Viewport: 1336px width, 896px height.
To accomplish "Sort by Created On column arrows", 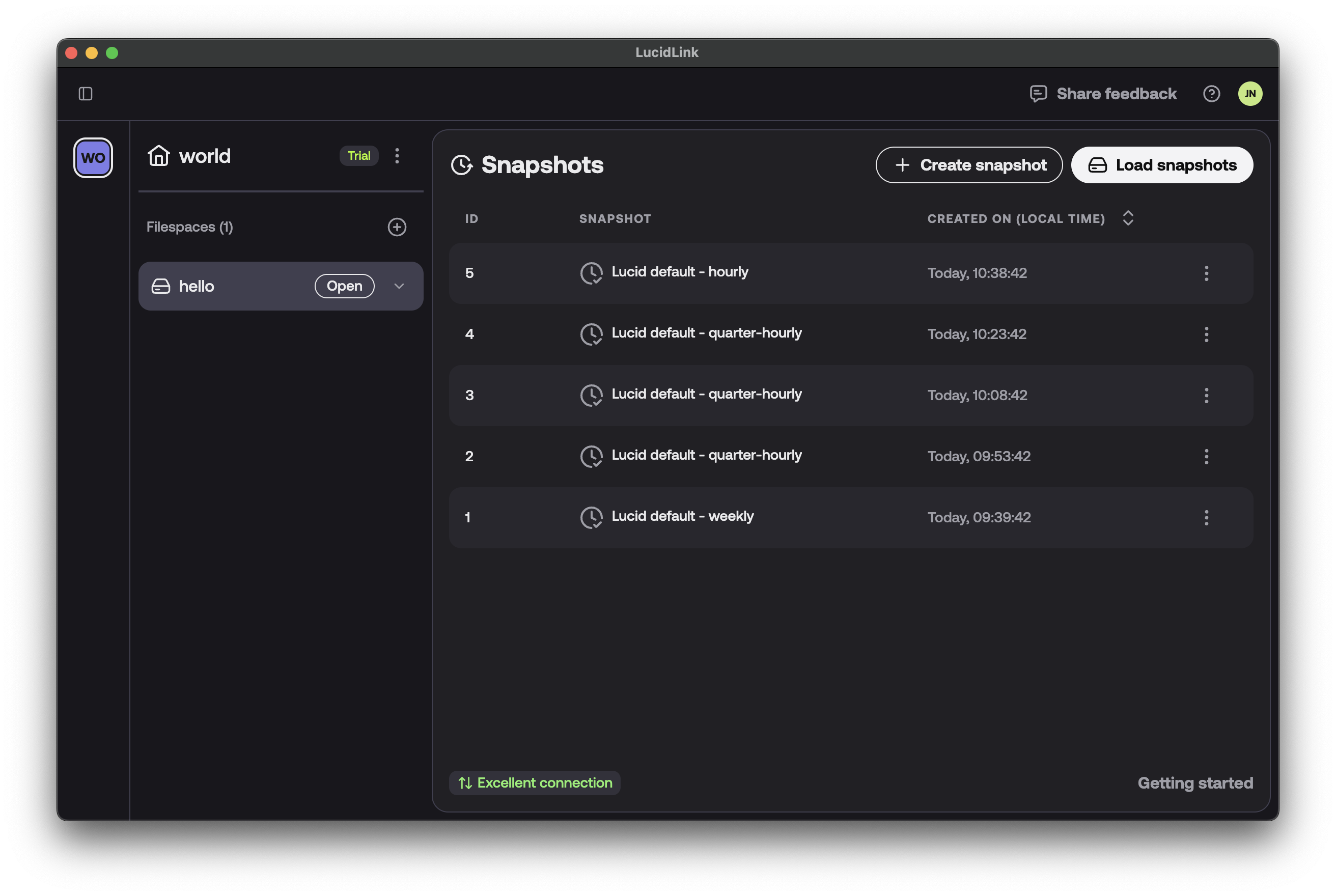I will [1128, 218].
